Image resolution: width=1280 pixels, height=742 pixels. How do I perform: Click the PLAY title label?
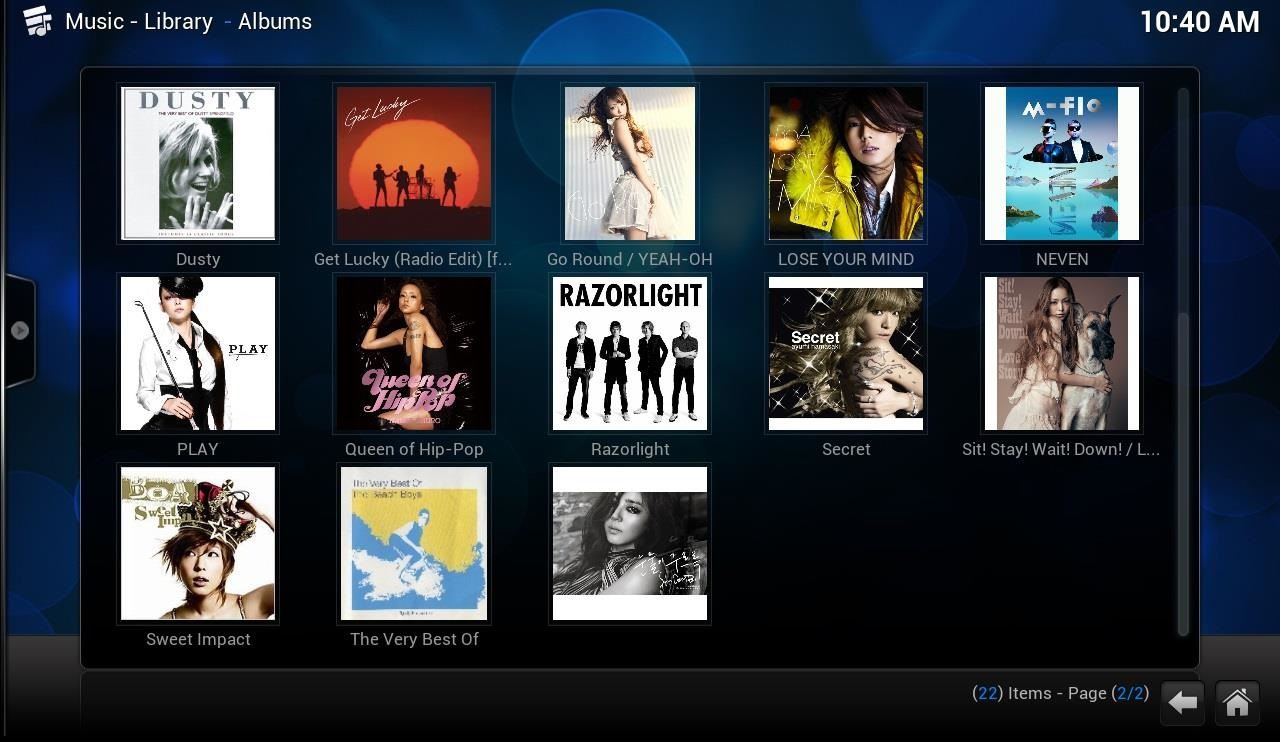(x=198, y=449)
